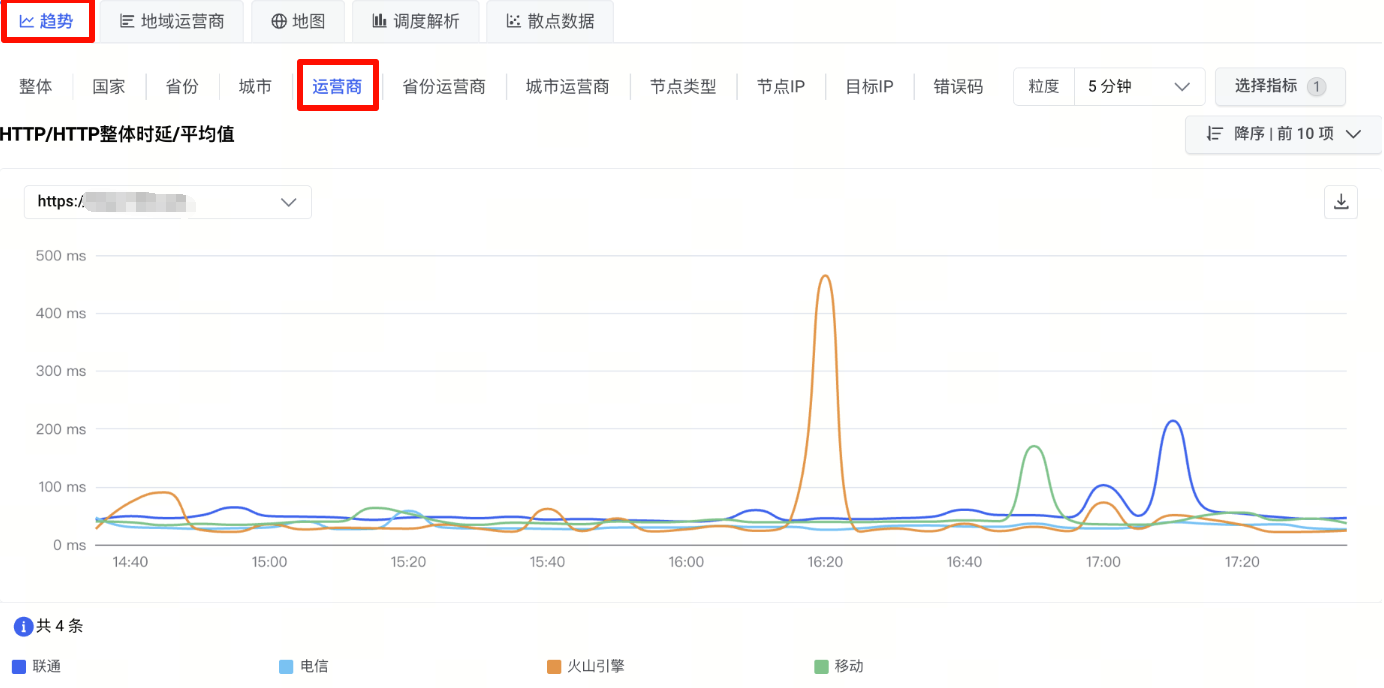Select the 错误码 dimension
The image size is (1384, 688).
(958, 87)
